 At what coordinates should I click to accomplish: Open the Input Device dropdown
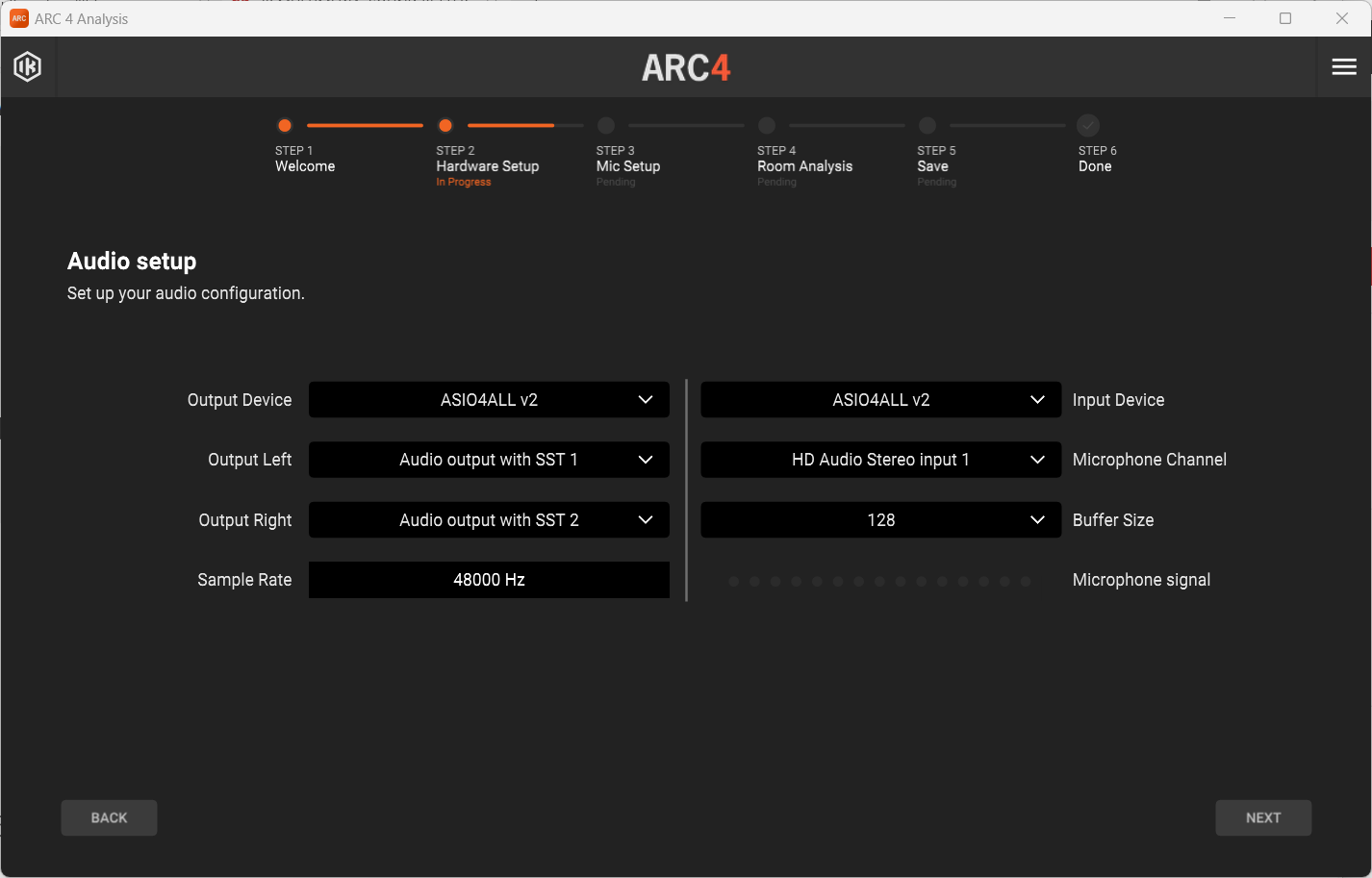[881, 400]
